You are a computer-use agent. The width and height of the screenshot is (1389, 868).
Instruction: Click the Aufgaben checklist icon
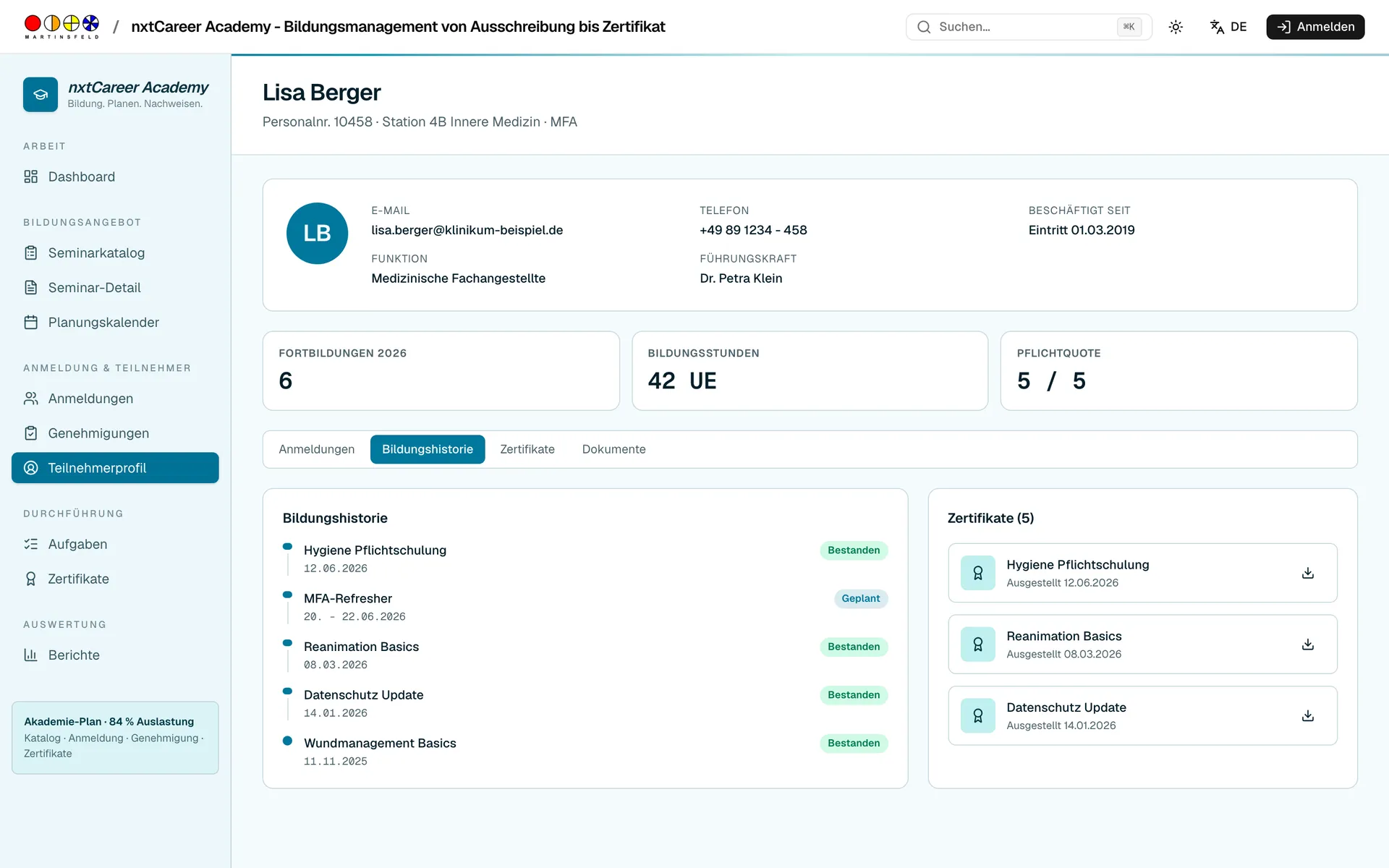pyautogui.click(x=30, y=544)
